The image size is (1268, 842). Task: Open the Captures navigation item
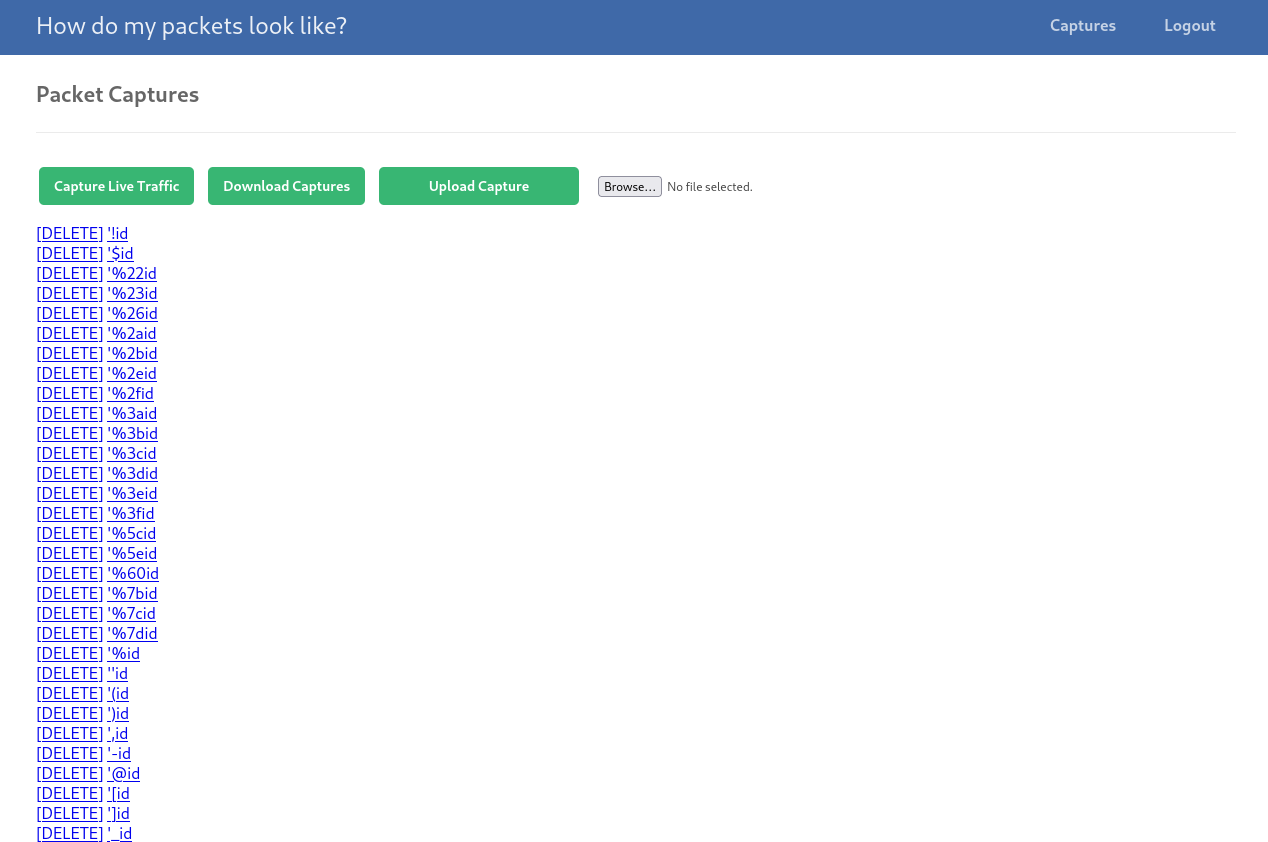(1082, 26)
